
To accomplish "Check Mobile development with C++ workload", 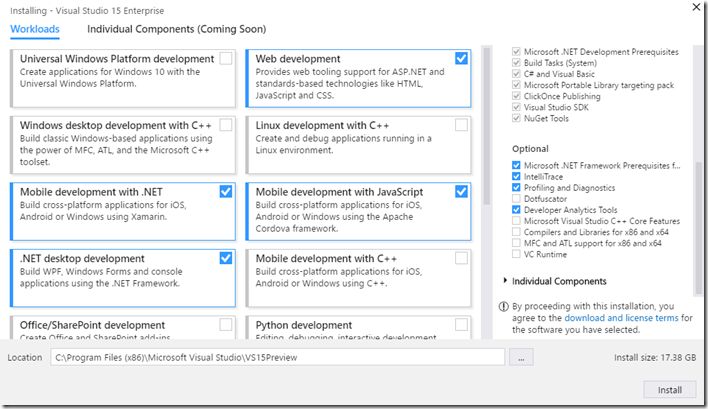I will (x=461, y=258).
